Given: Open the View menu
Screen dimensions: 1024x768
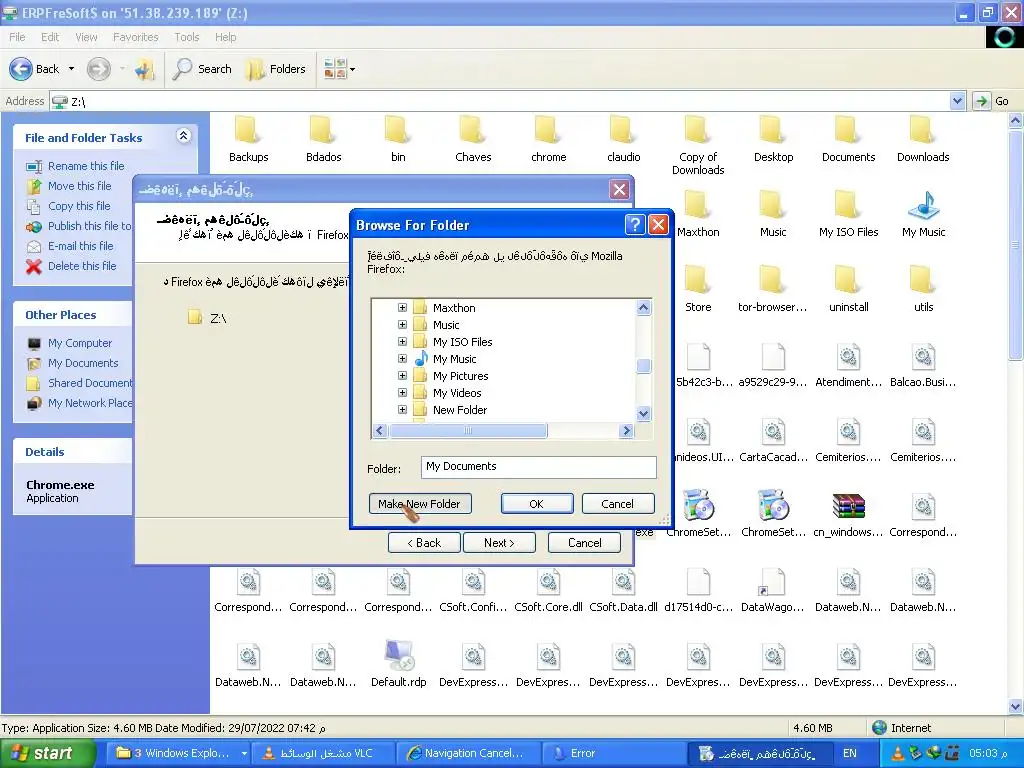Looking at the screenshot, I should point(86,37).
